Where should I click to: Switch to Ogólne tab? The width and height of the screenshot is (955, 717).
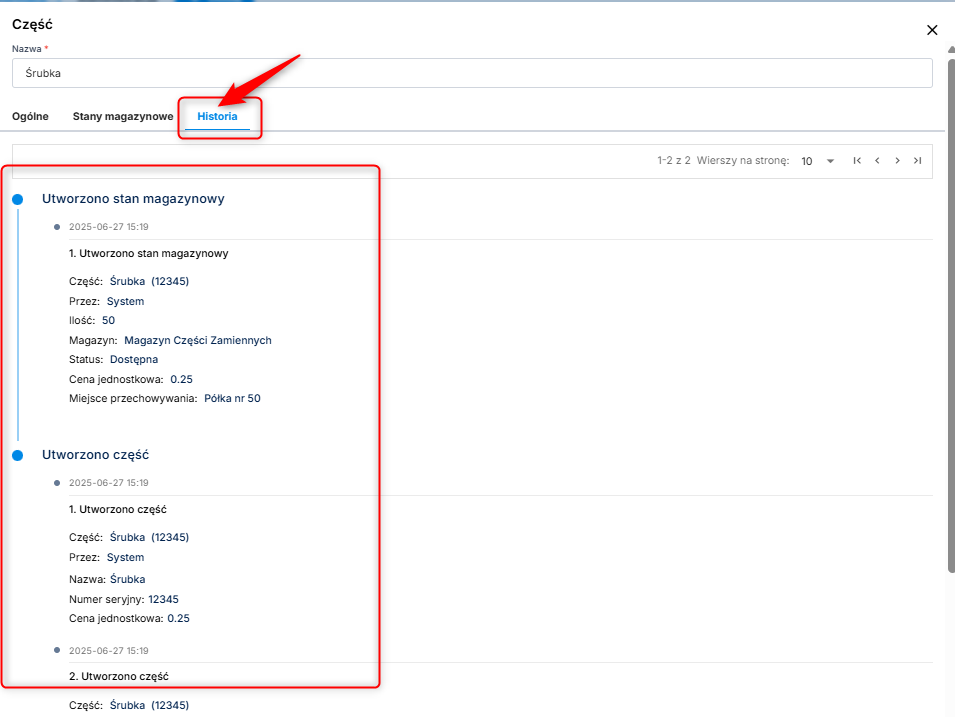pos(30,116)
